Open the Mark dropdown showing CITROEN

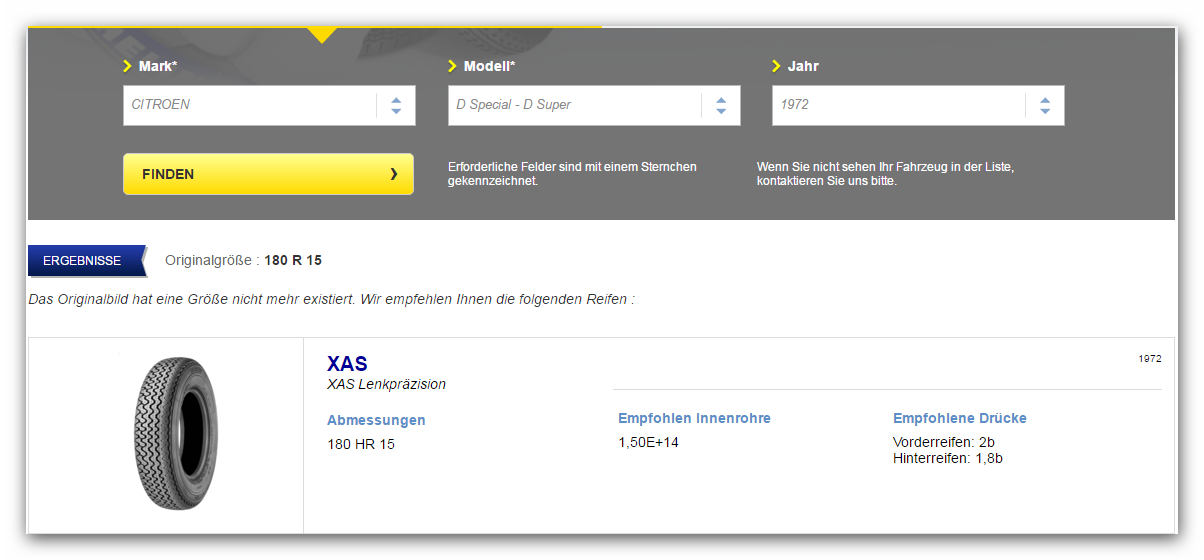269,105
